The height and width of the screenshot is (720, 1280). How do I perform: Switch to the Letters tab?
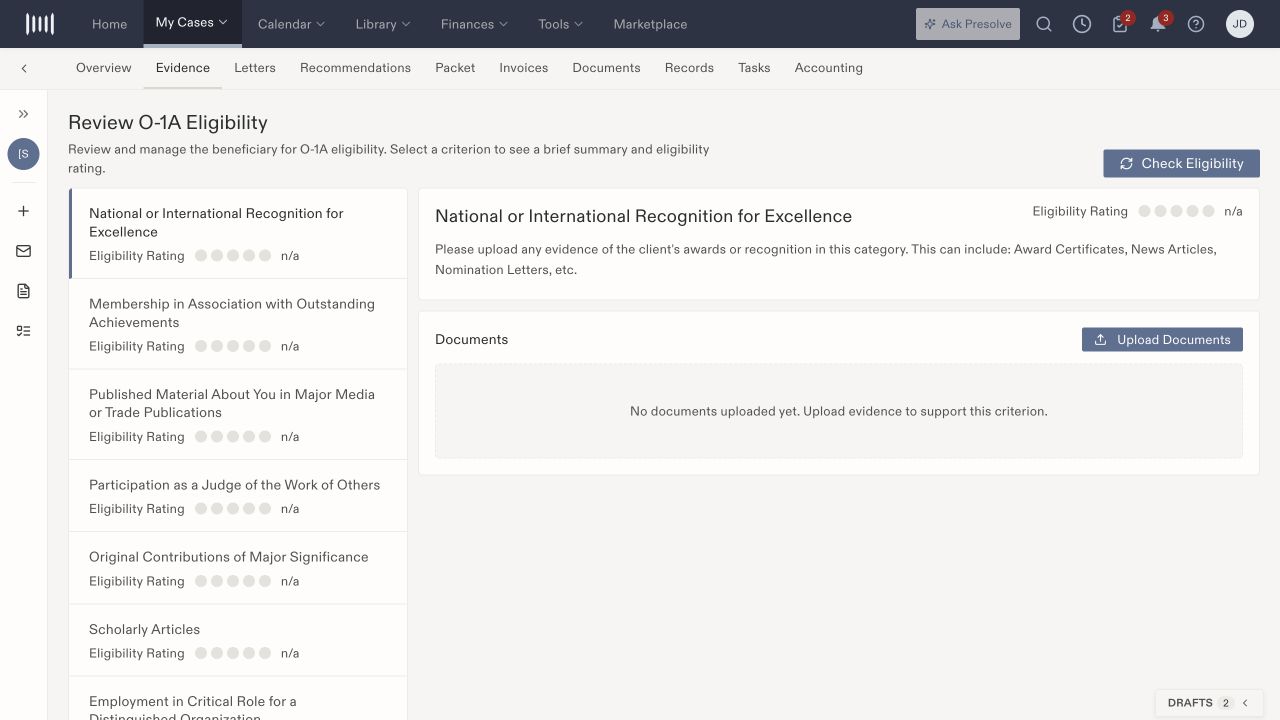[x=255, y=68]
